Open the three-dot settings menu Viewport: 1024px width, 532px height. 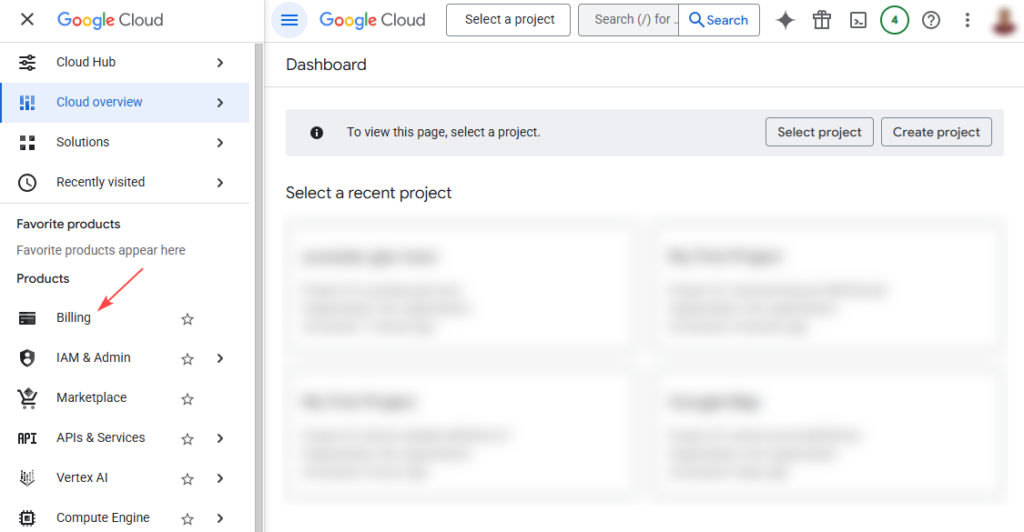tap(967, 20)
